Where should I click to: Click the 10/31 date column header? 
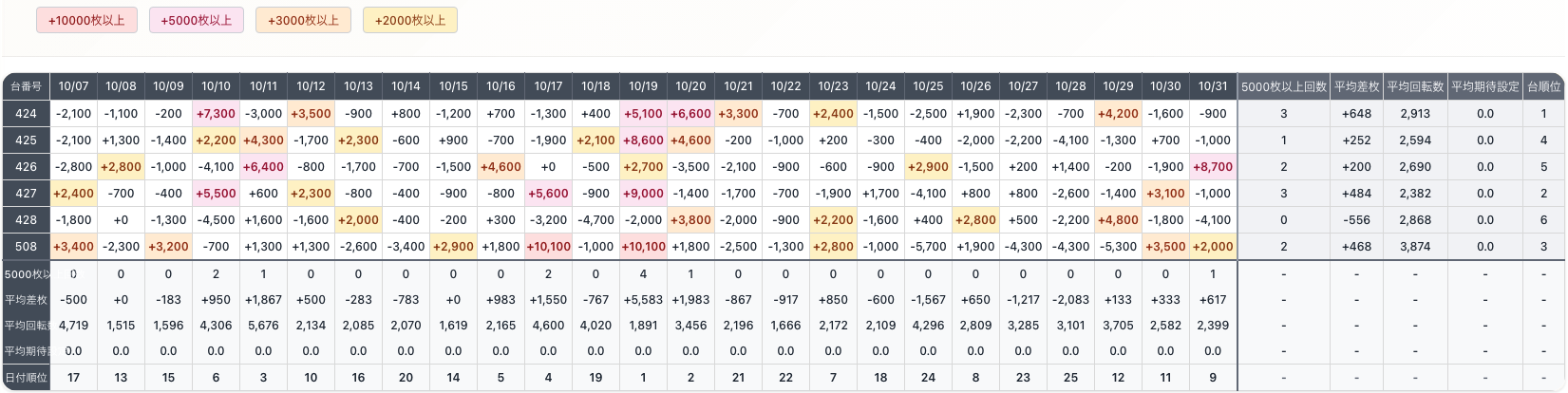pos(1213,86)
